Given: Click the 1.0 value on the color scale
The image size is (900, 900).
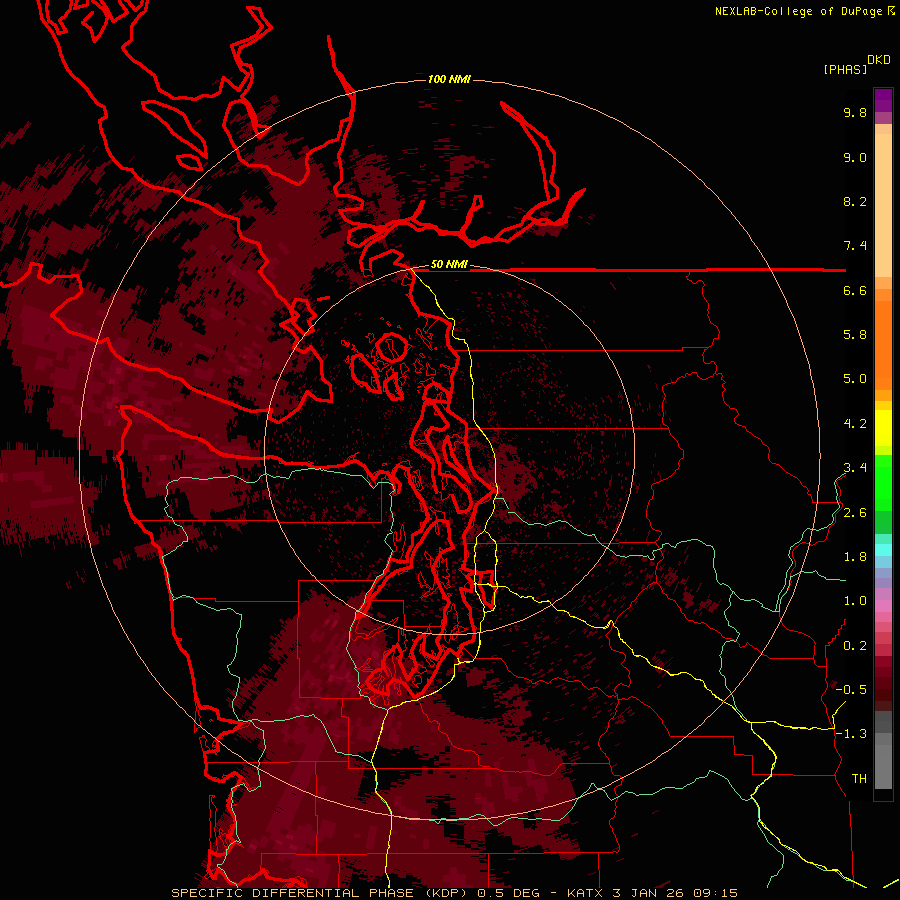Looking at the screenshot, I should click(855, 601).
